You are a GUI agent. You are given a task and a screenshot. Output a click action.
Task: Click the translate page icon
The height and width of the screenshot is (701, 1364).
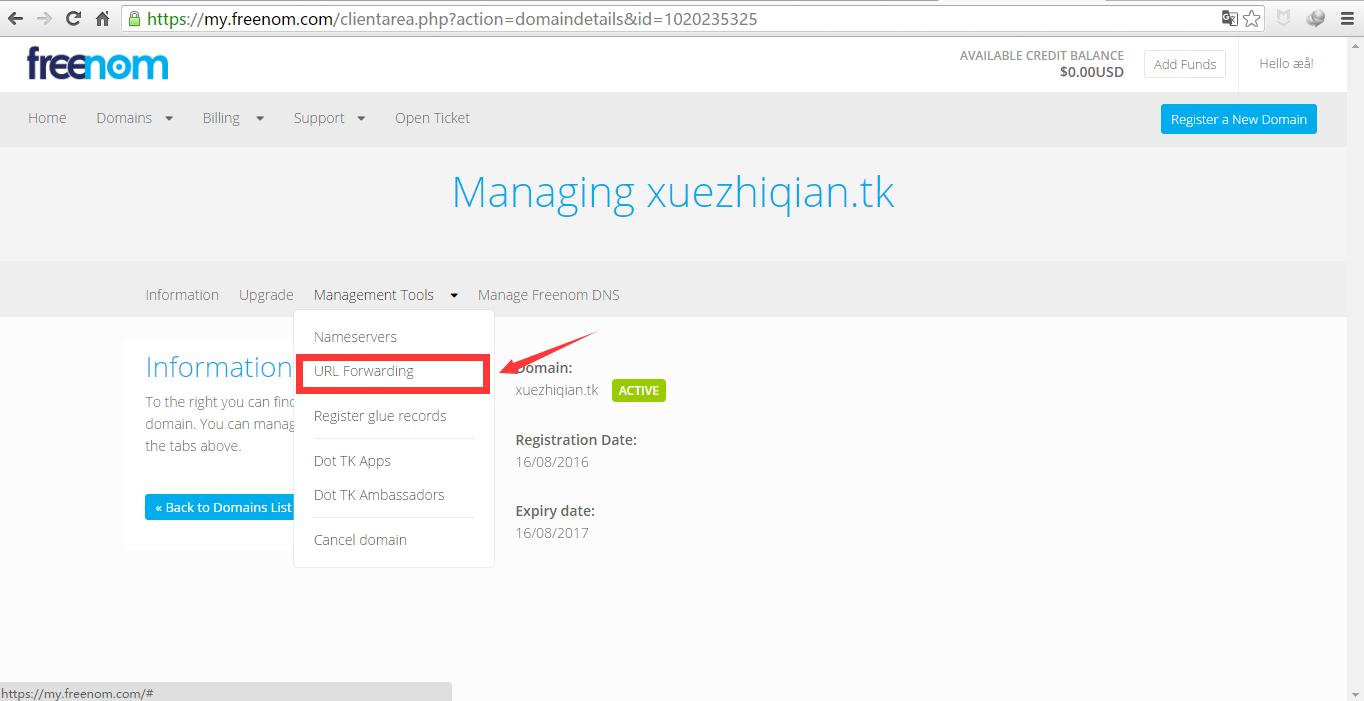pos(1229,18)
